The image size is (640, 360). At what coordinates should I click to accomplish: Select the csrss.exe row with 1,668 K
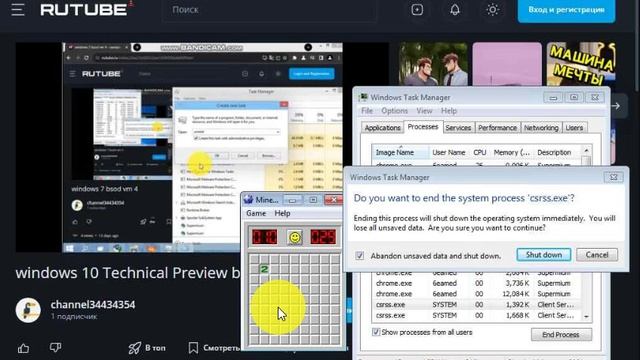[x=476, y=315]
